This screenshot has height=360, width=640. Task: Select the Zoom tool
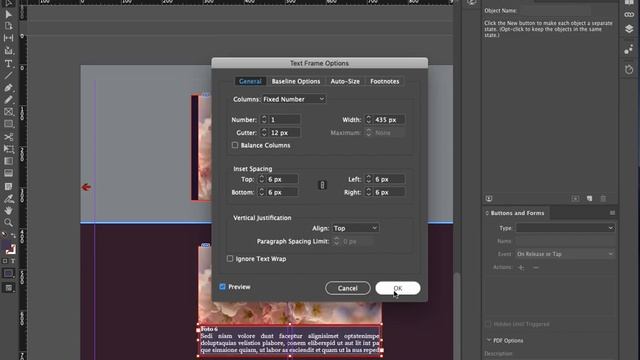[8, 223]
